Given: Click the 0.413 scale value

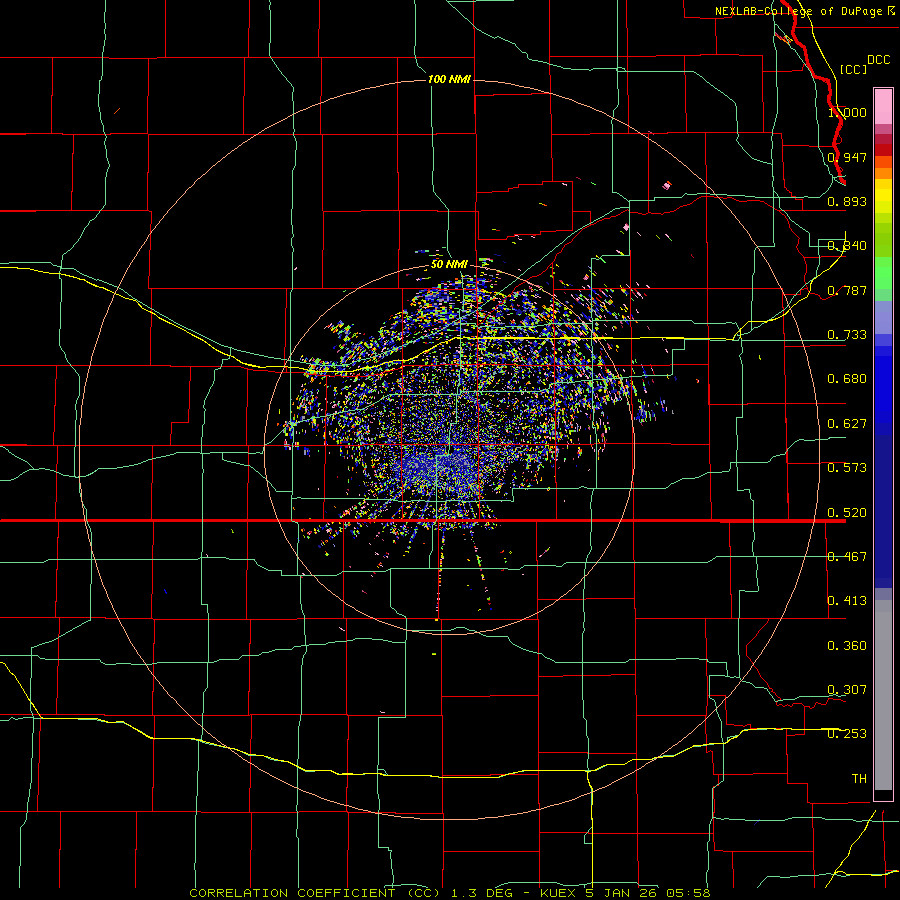Looking at the screenshot, I should pyautogui.click(x=847, y=601).
